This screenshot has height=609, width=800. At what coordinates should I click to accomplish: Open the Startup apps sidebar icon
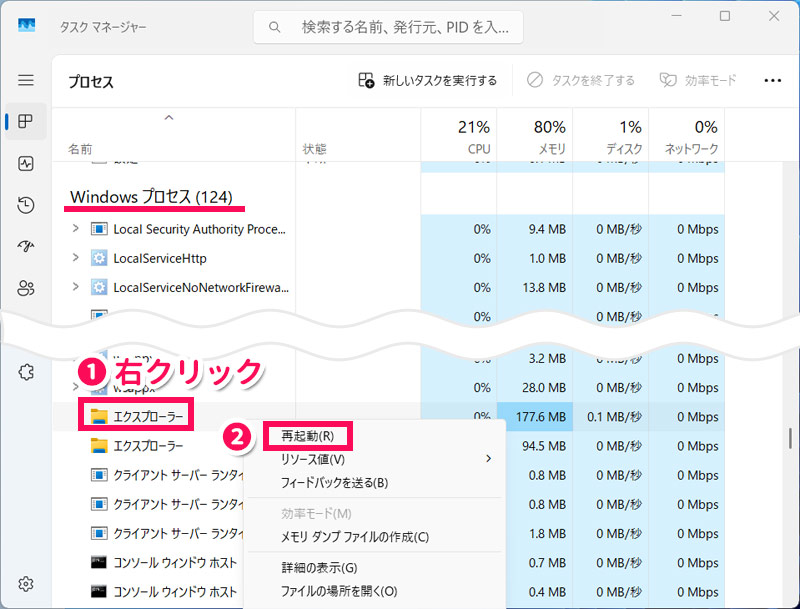26,247
